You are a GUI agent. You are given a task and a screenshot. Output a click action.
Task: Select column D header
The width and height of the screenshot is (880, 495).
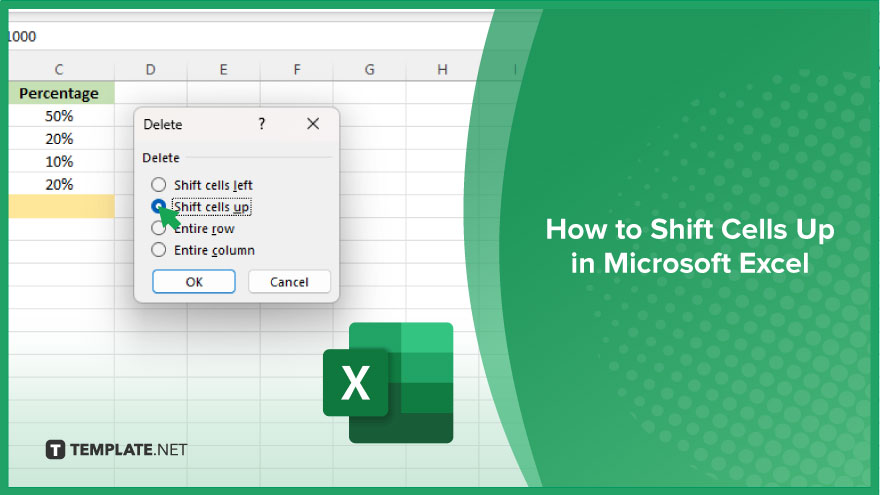point(150,70)
